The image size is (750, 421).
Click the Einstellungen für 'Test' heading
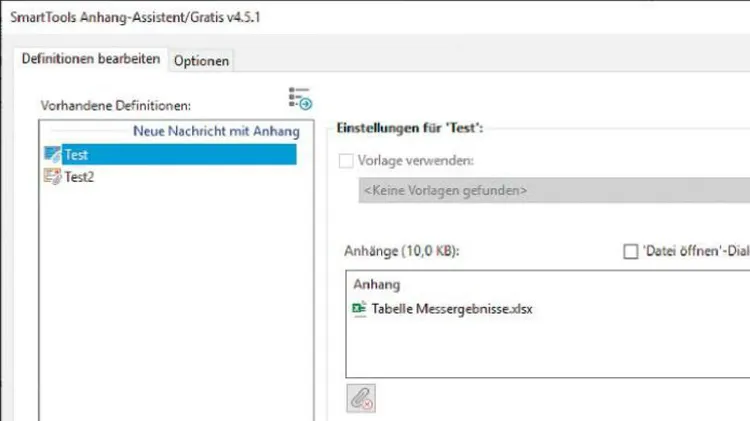pos(410,128)
